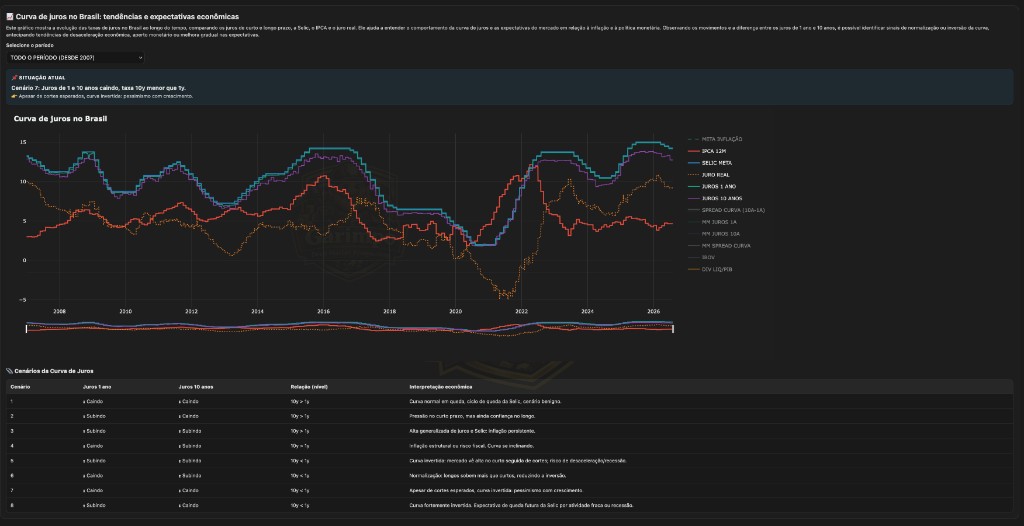Image resolution: width=1024 pixels, height=526 pixels.
Task: Select scenario row number 3
Action: click(509, 431)
